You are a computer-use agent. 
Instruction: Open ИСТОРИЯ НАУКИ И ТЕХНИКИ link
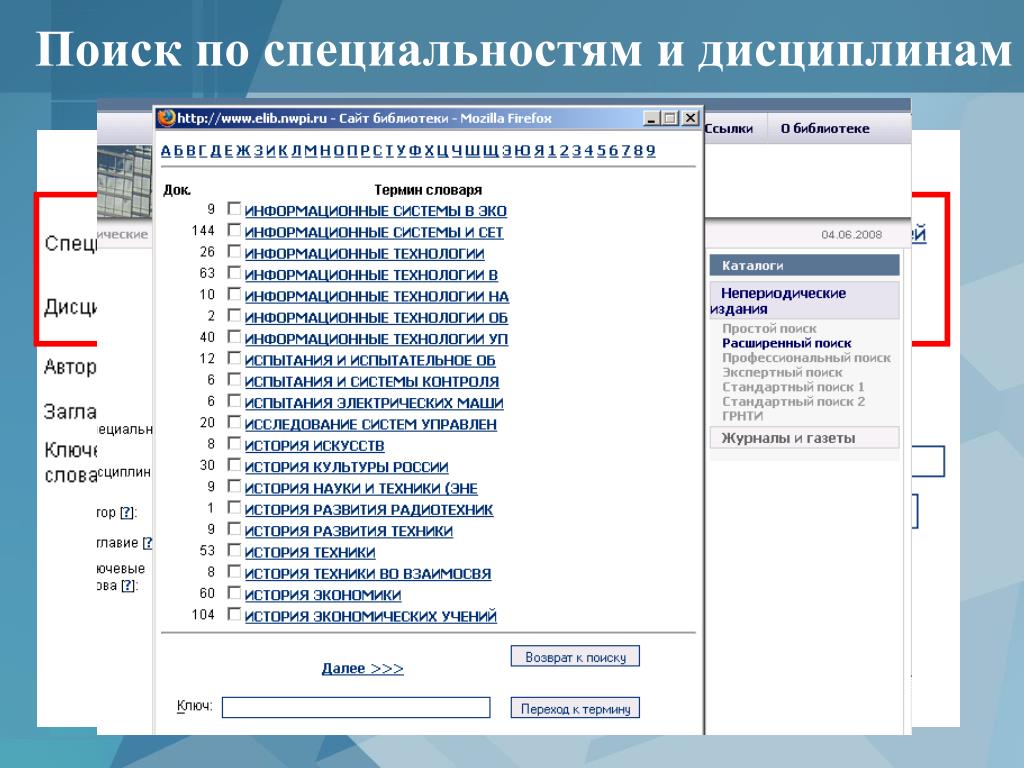361,488
